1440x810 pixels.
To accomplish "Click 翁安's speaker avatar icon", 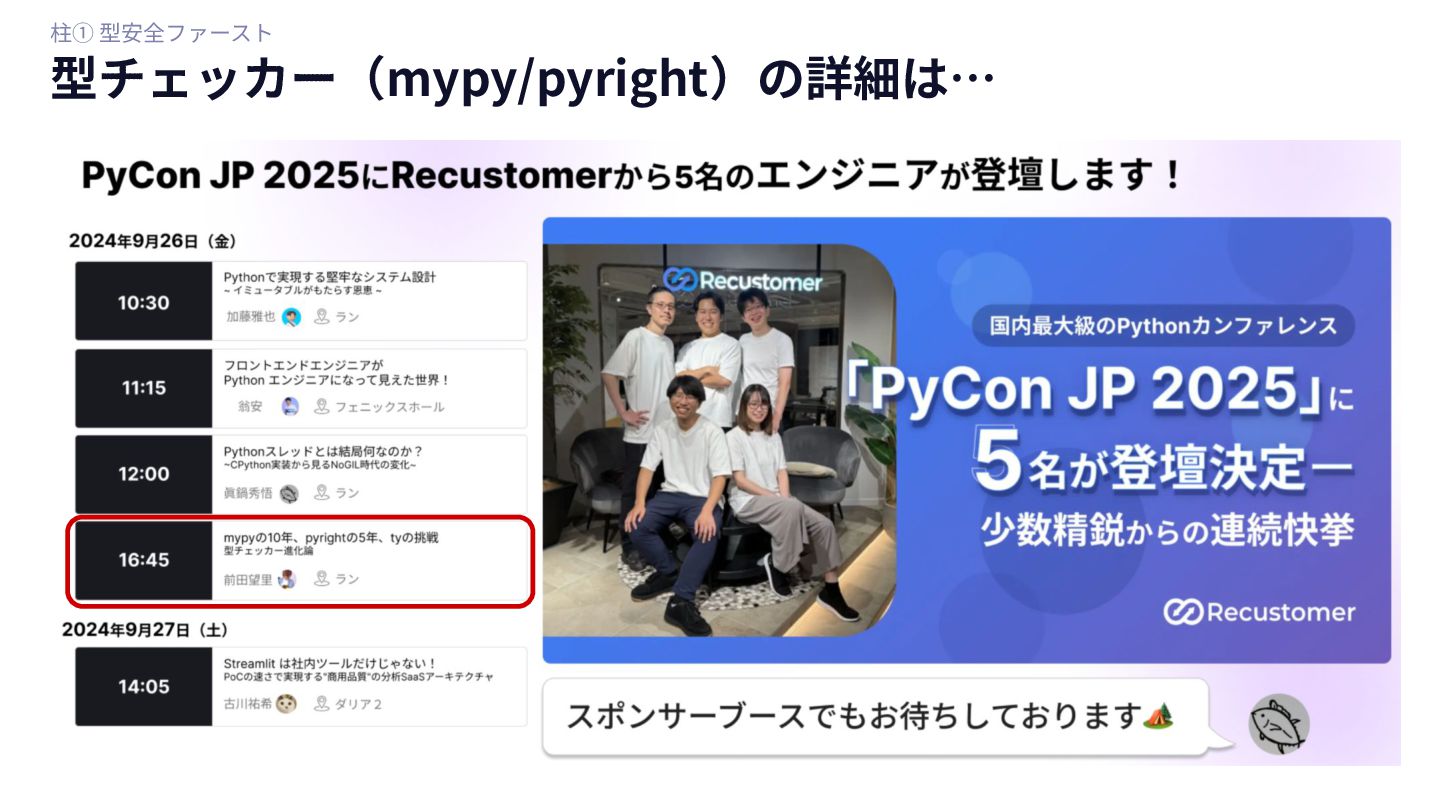I will [291, 406].
